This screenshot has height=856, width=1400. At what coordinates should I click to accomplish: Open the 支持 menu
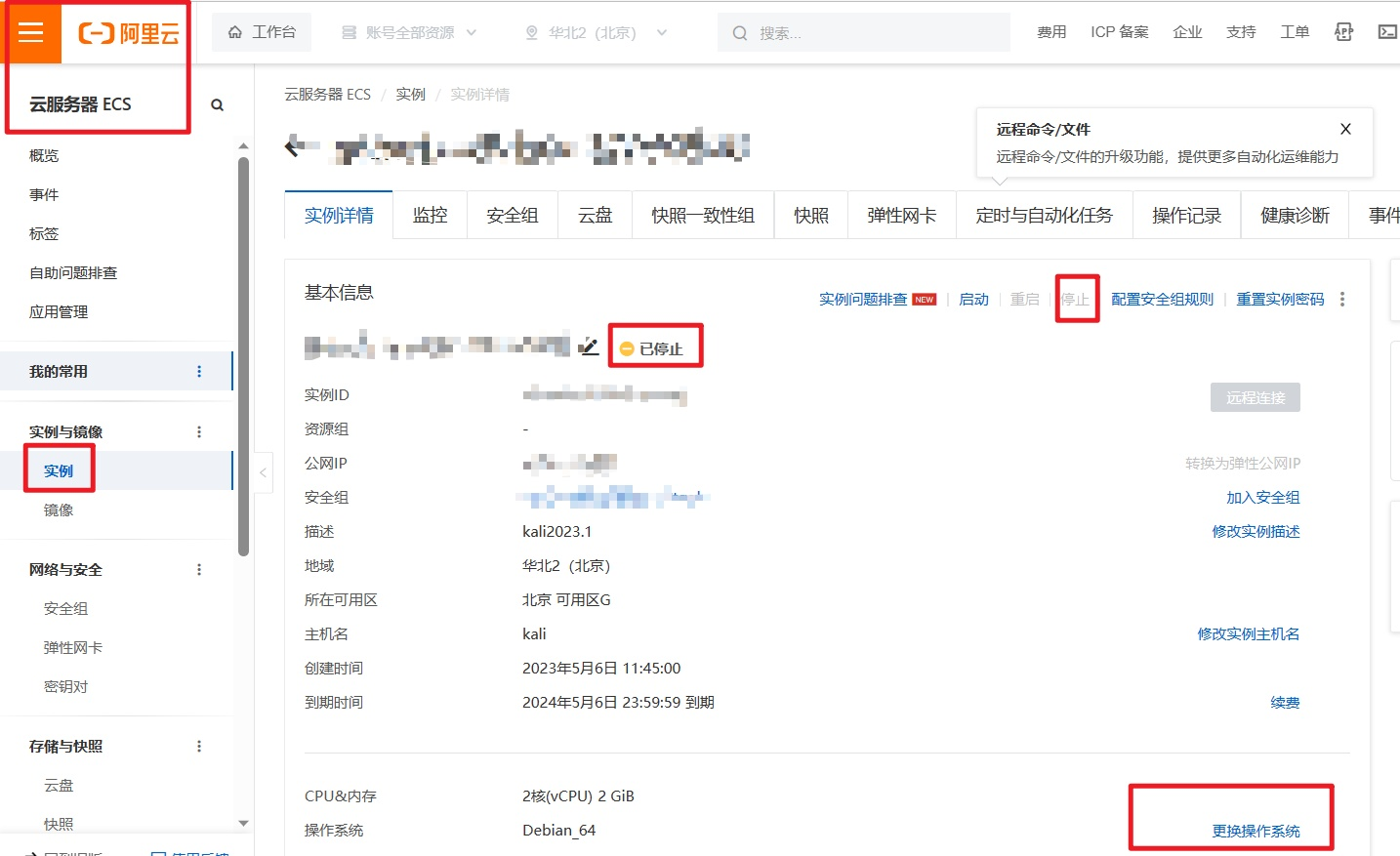pos(1241,32)
